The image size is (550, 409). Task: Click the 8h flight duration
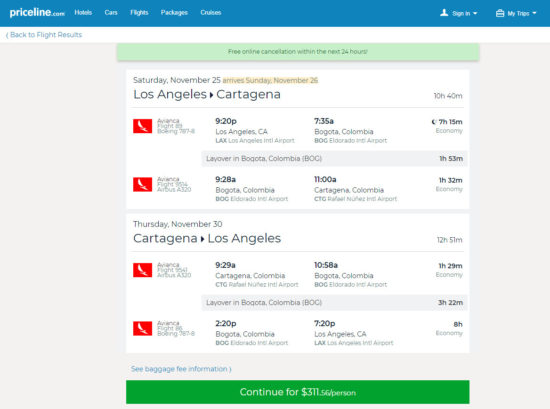click(x=458, y=324)
